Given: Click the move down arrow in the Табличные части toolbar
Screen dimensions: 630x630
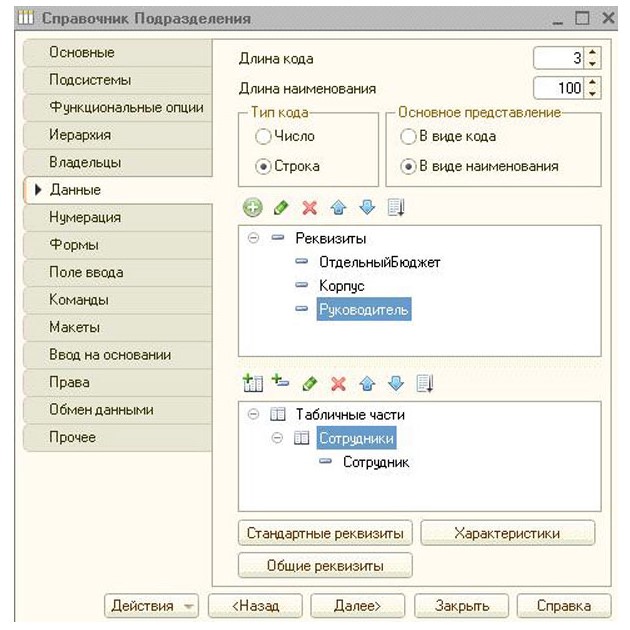Looking at the screenshot, I should 395,383.
